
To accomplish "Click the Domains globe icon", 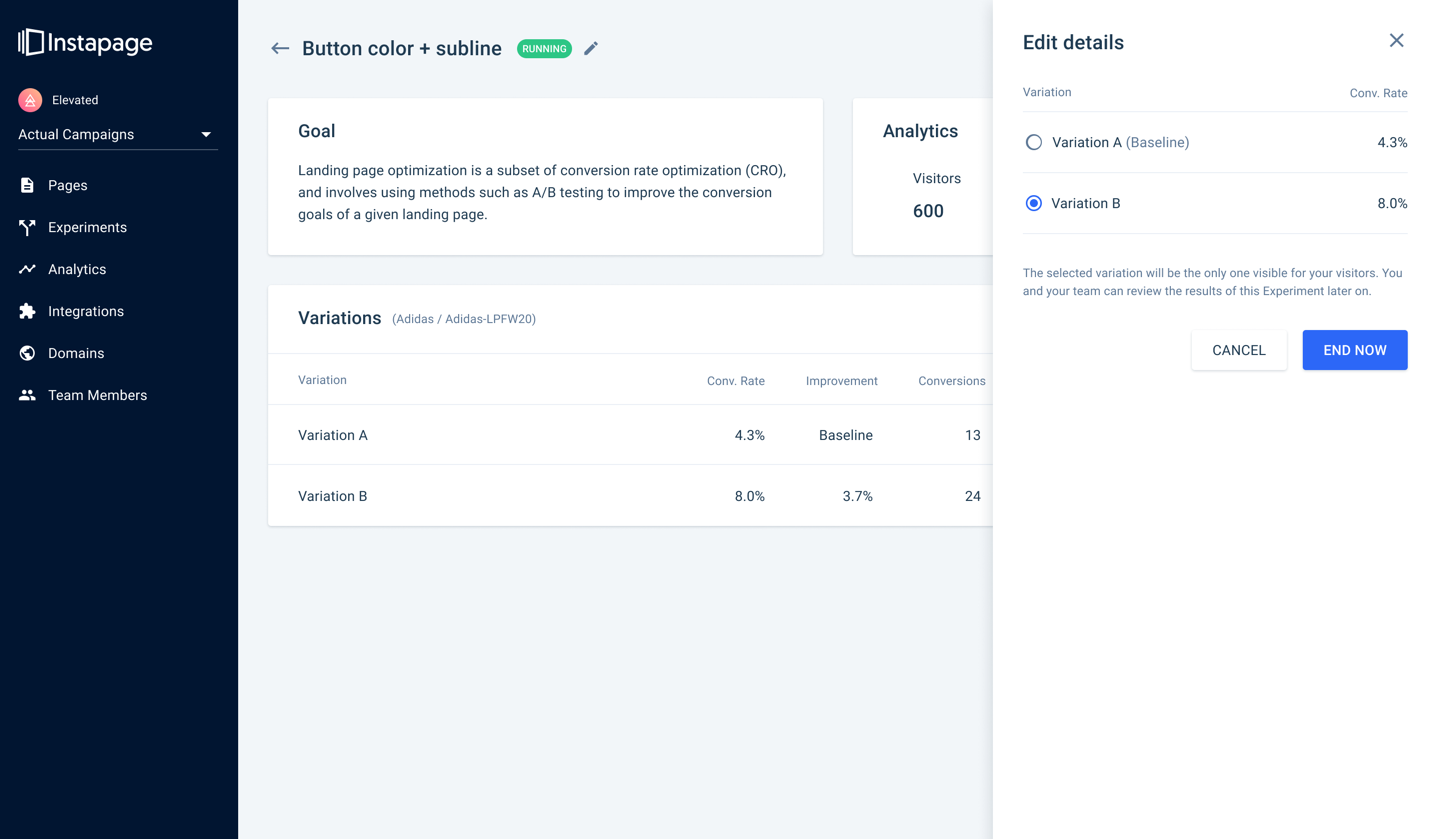I will 27,353.
